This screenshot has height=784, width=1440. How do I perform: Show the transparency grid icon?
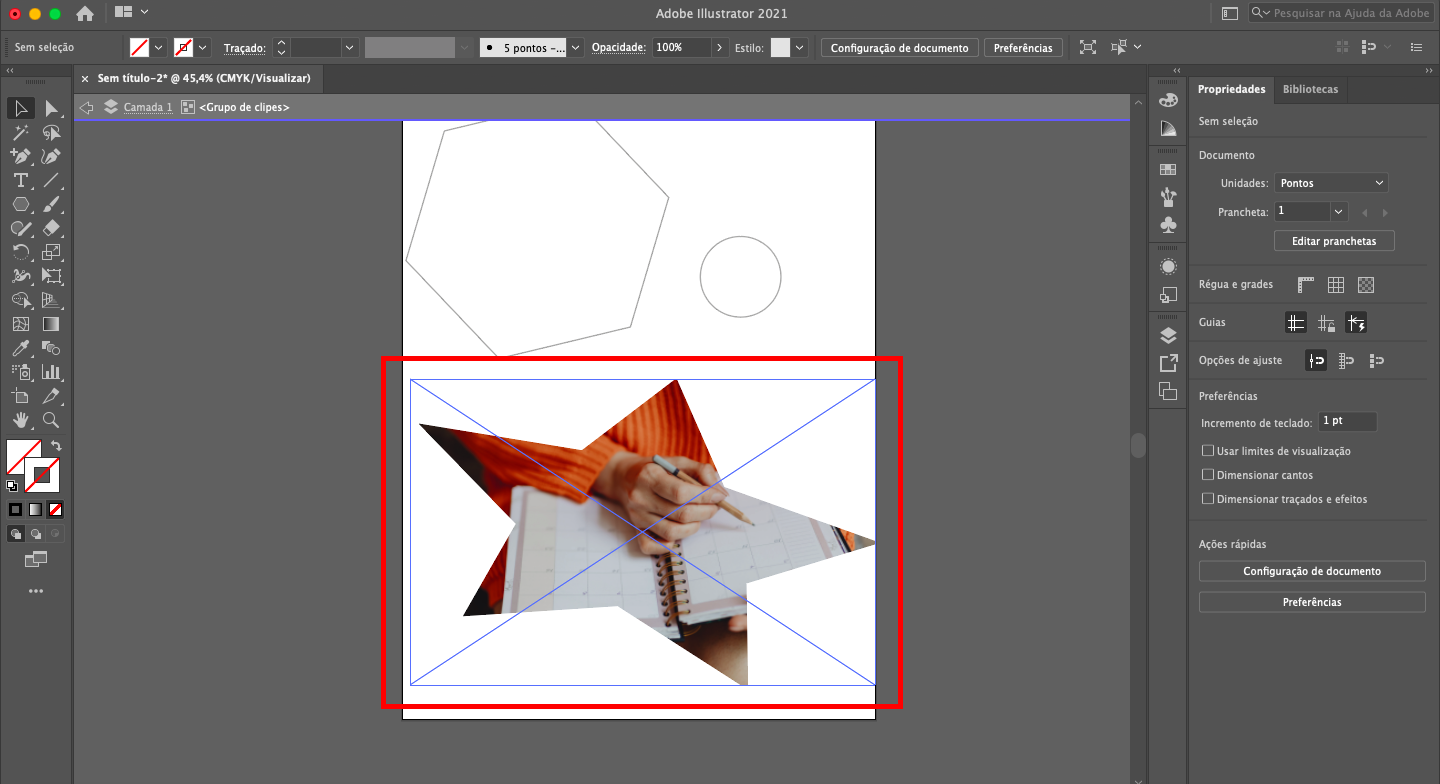tap(1366, 285)
